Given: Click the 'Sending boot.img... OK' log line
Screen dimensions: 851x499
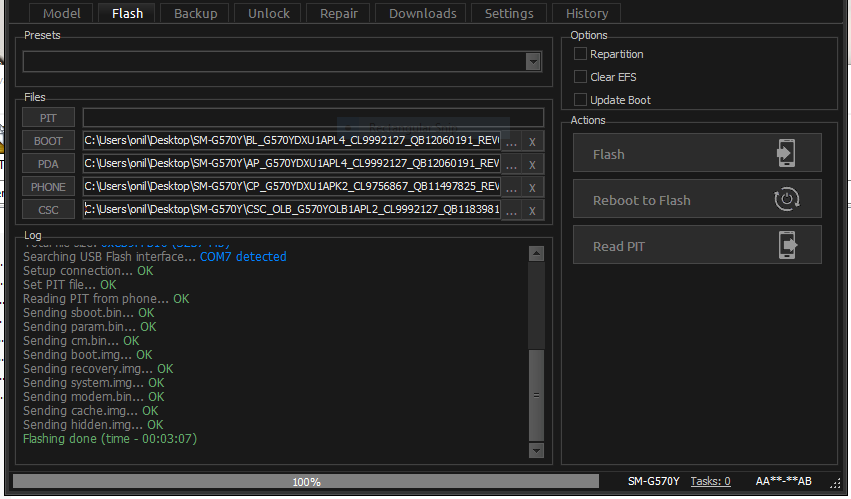Looking at the screenshot, I should (88, 355).
